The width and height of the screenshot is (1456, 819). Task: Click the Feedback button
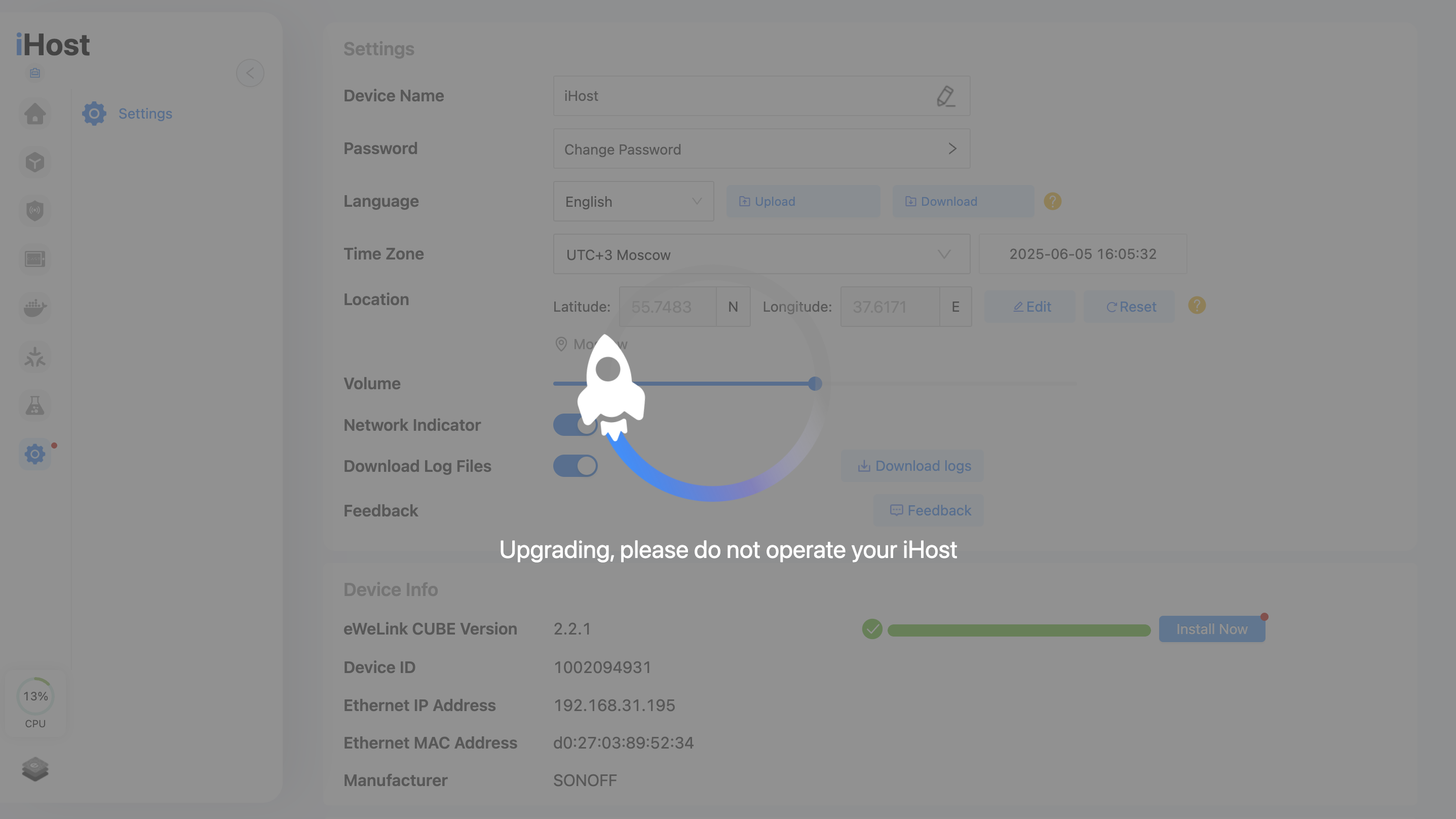click(929, 511)
